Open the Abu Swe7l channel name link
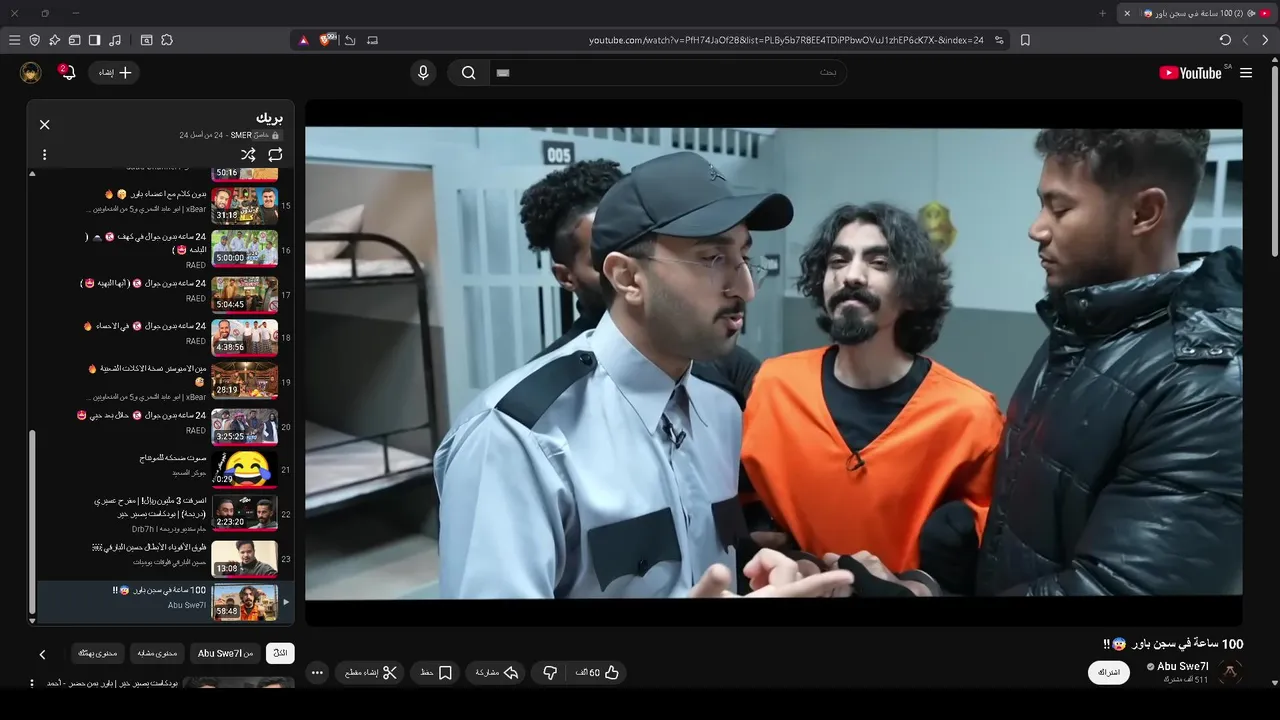The height and width of the screenshot is (720, 1280). [1183, 666]
